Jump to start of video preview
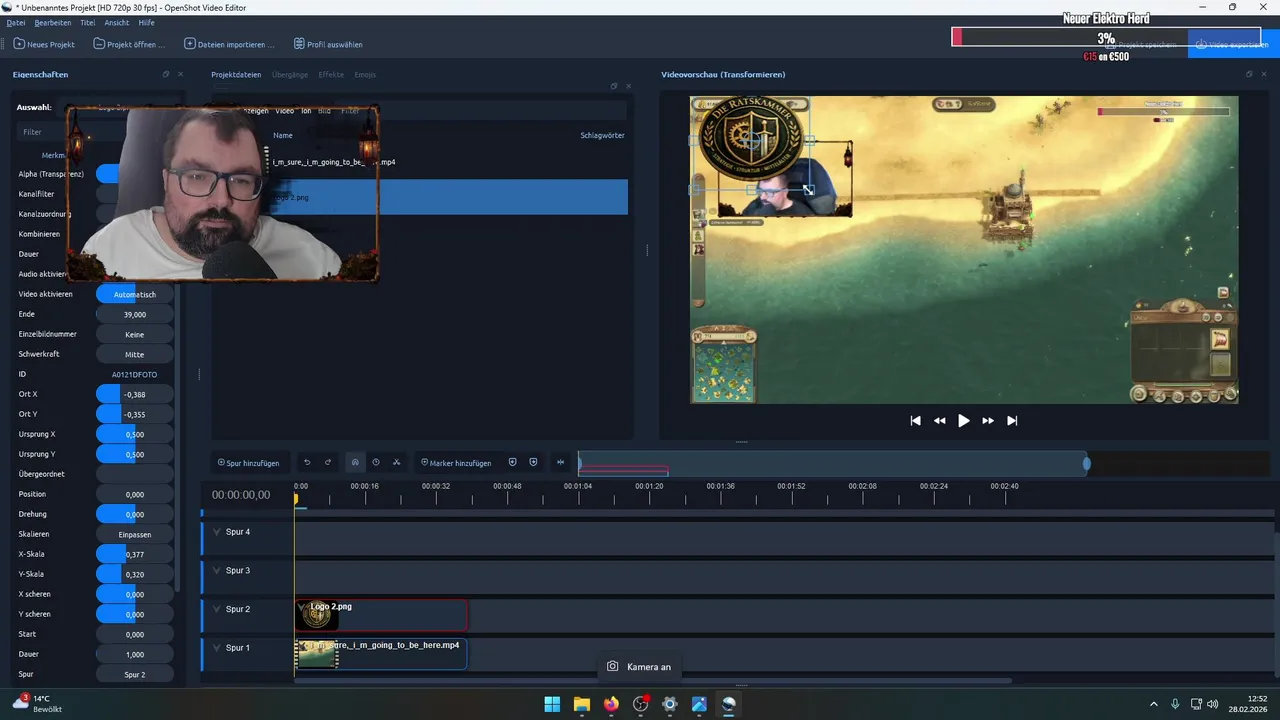Image resolution: width=1280 pixels, height=720 pixels. [x=915, y=421]
